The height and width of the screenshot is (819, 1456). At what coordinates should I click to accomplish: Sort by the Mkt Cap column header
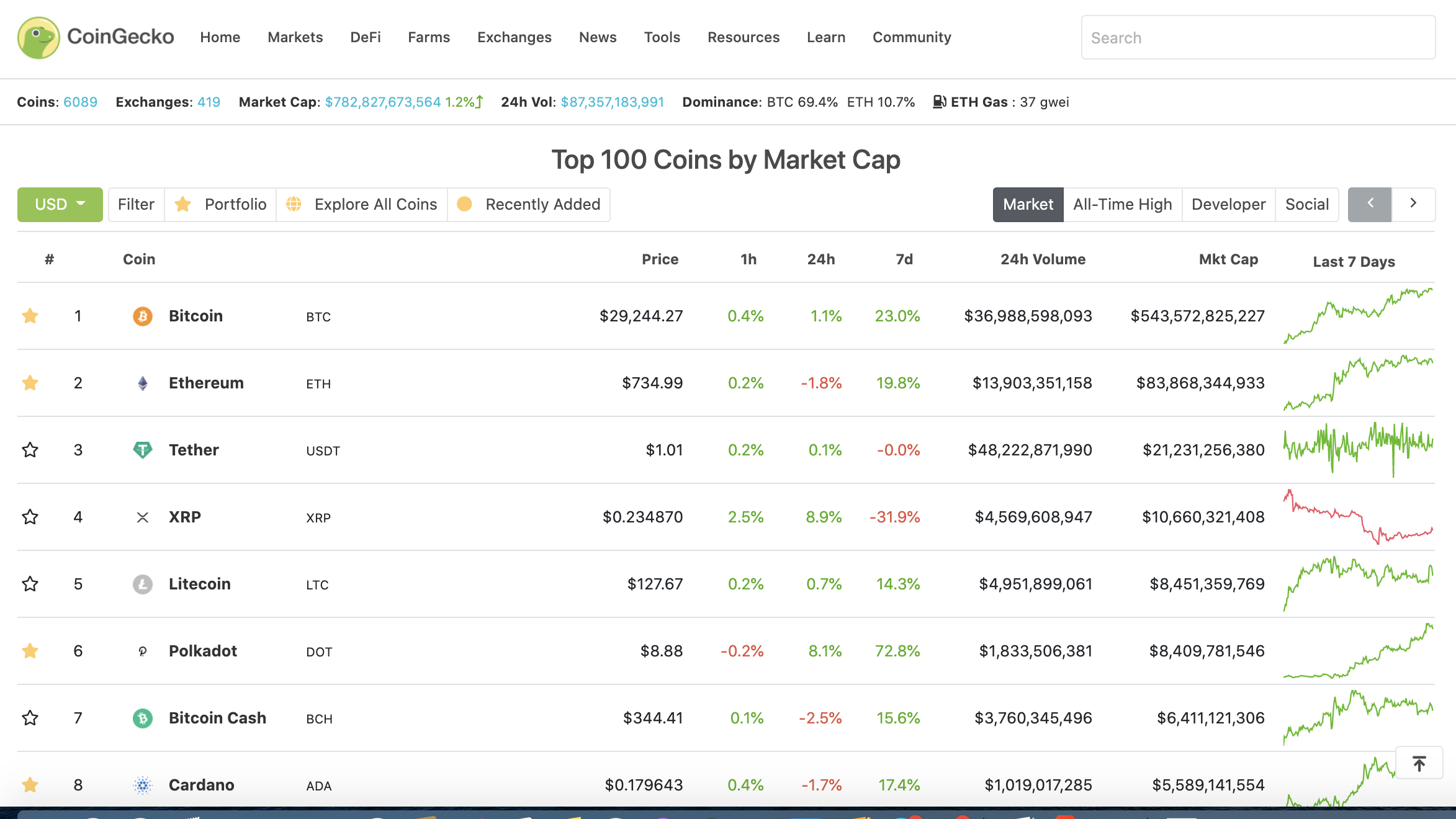pyautogui.click(x=1229, y=259)
